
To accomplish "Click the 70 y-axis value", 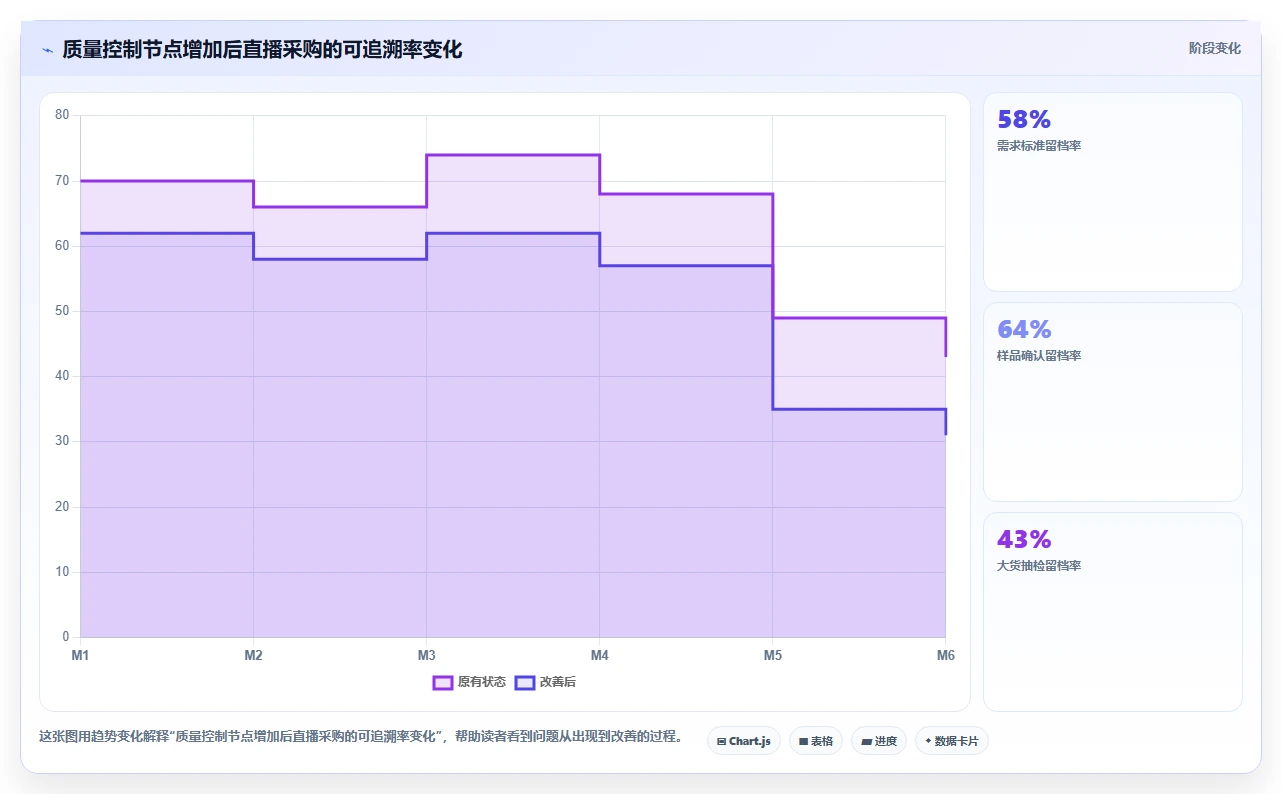I will (62, 181).
